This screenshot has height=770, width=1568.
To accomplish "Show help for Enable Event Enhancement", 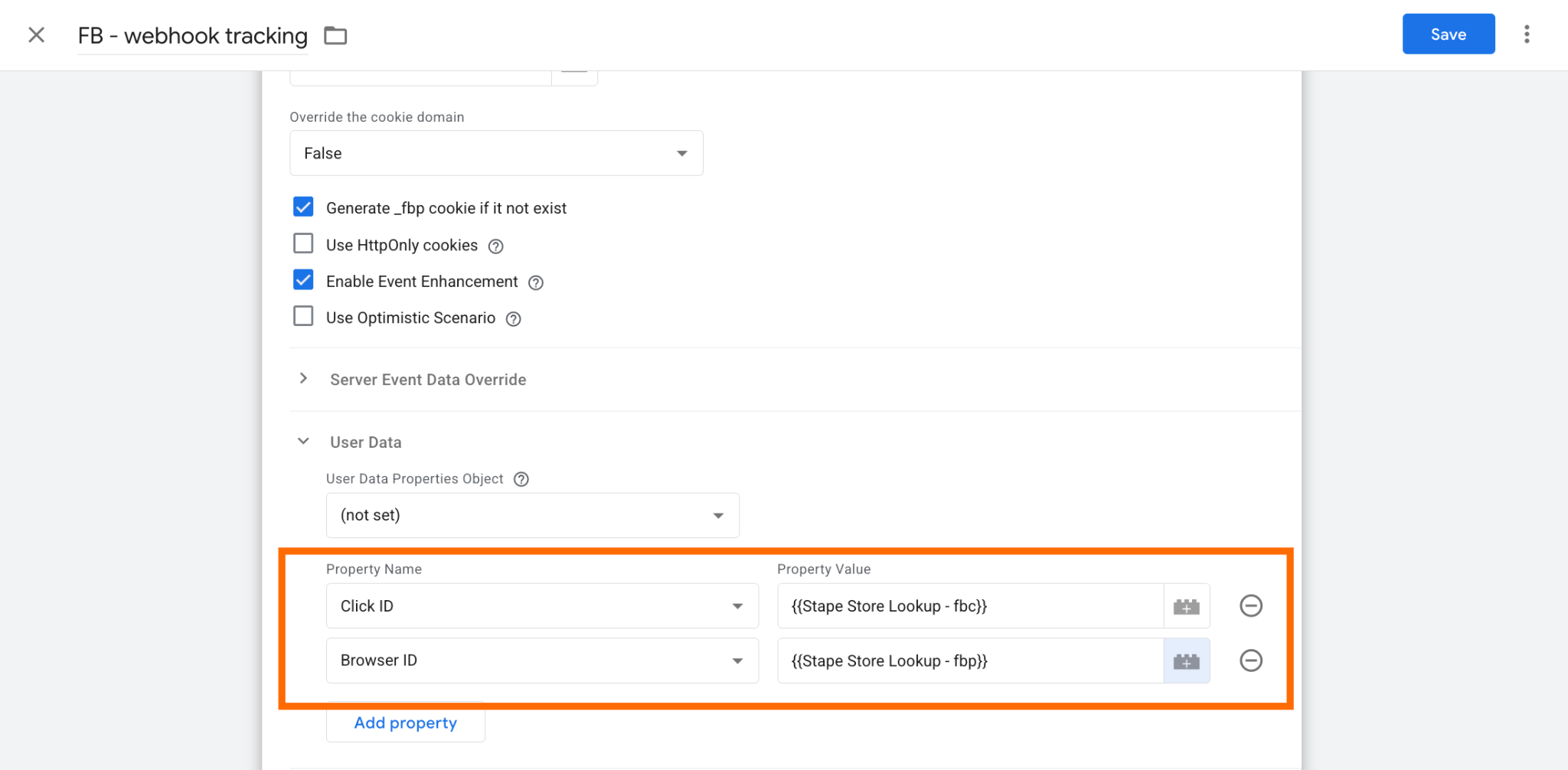I will click(x=536, y=282).
